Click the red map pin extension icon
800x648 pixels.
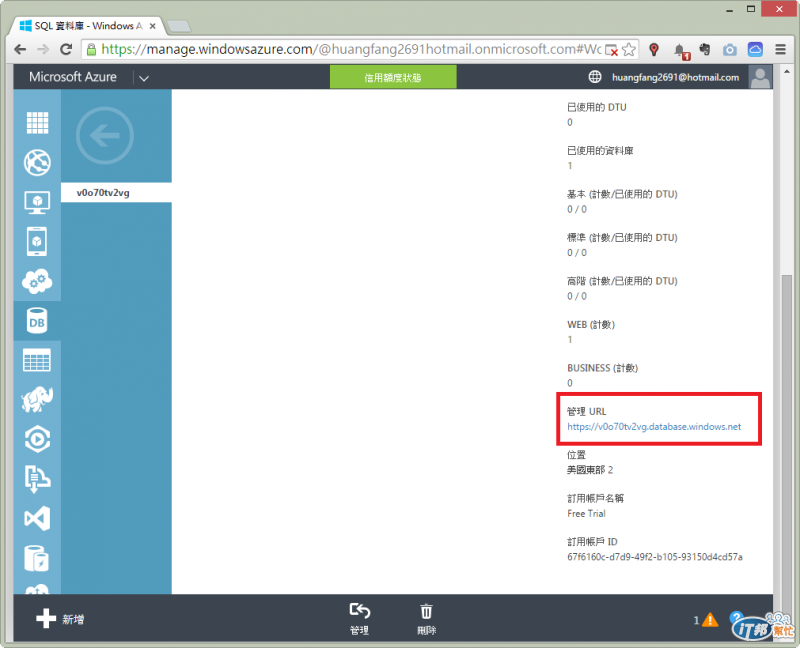[x=654, y=49]
